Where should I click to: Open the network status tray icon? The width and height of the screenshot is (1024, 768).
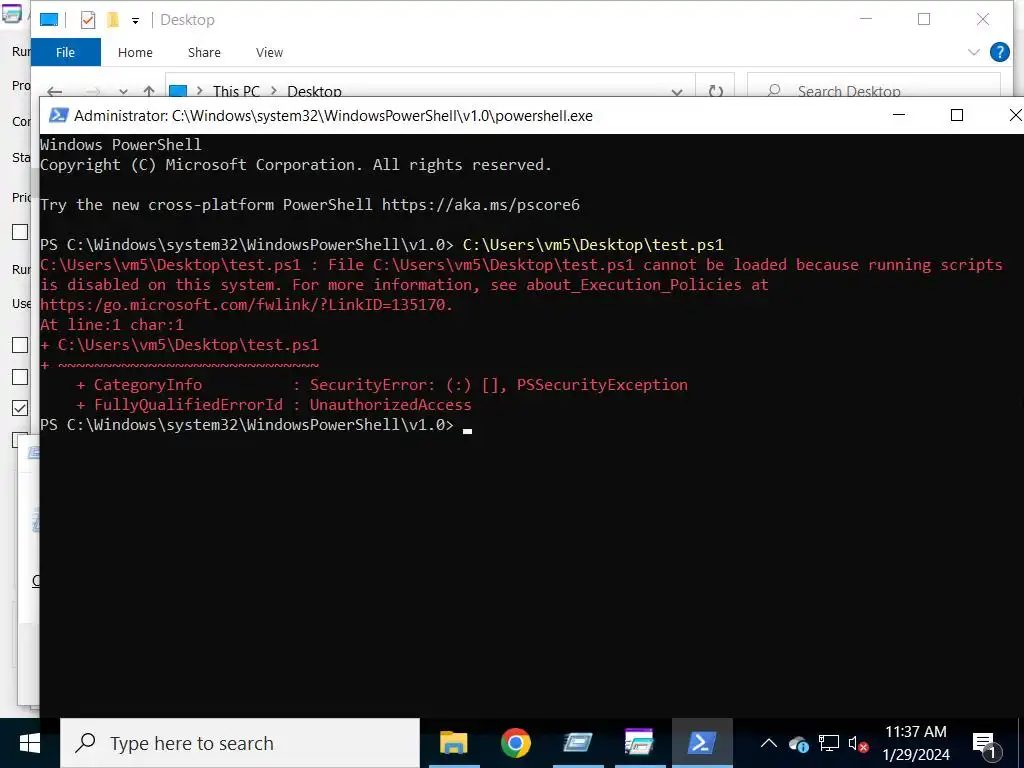coord(828,744)
